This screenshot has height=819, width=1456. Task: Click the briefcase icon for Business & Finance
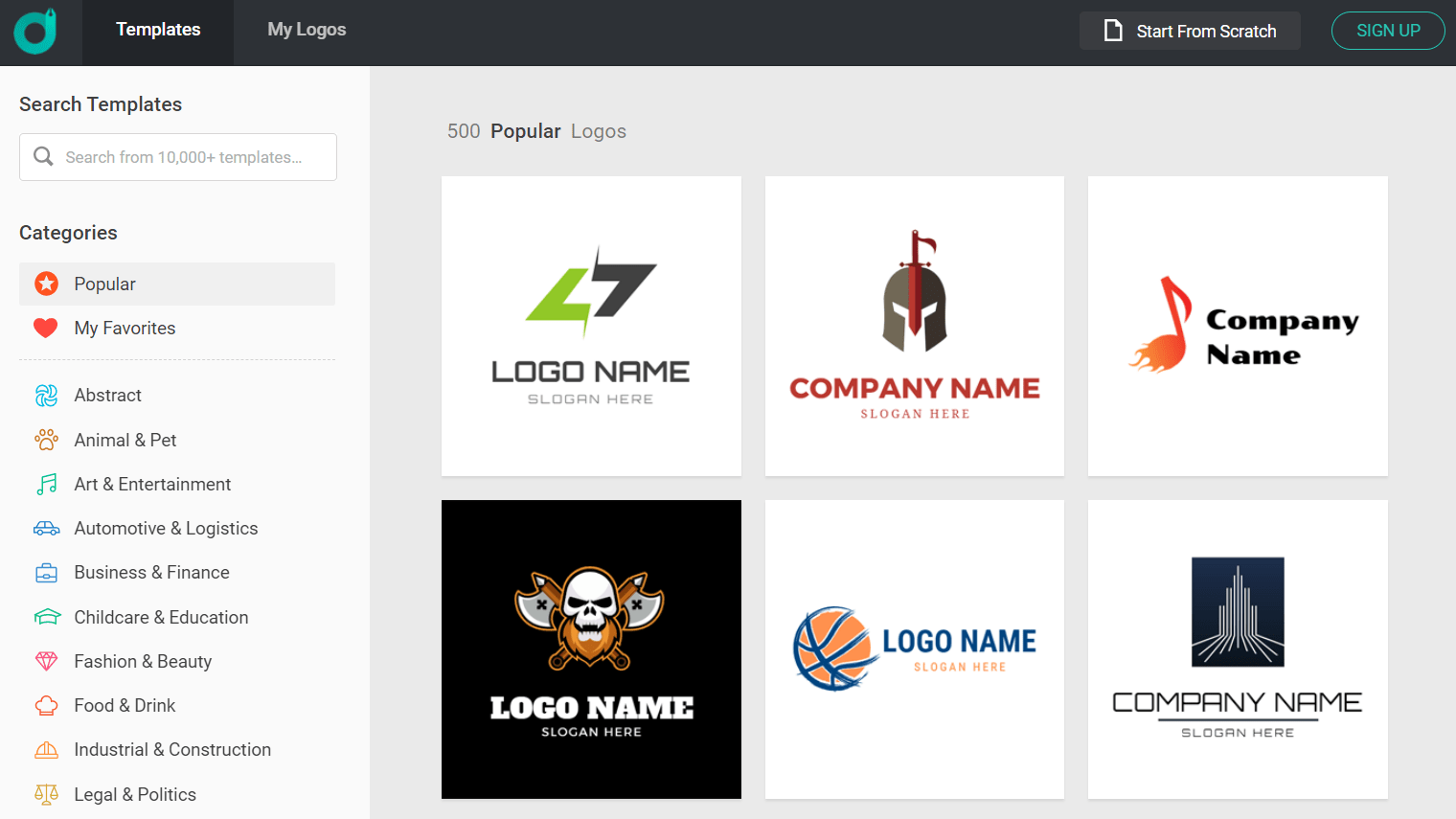tap(46, 572)
